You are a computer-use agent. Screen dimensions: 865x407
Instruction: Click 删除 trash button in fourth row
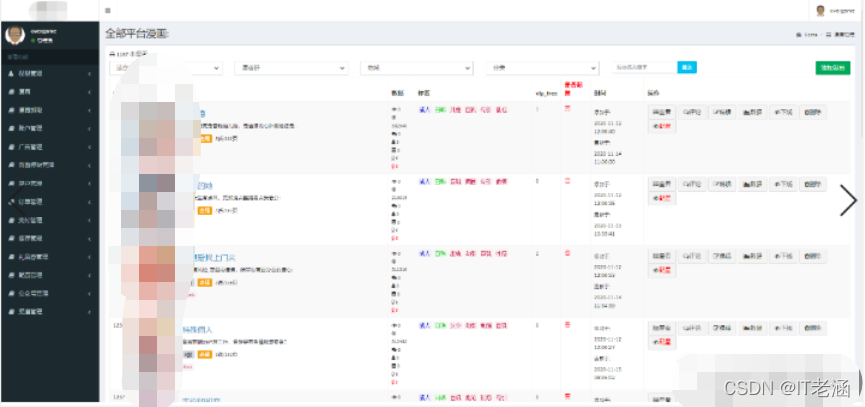[813, 328]
